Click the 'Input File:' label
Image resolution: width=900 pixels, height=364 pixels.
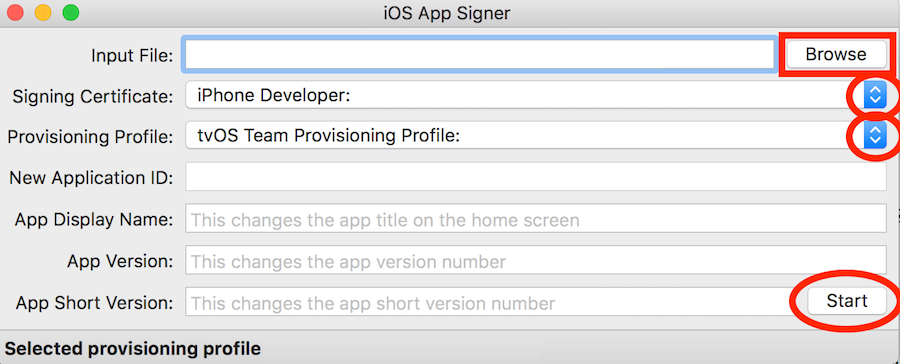(132, 55)
